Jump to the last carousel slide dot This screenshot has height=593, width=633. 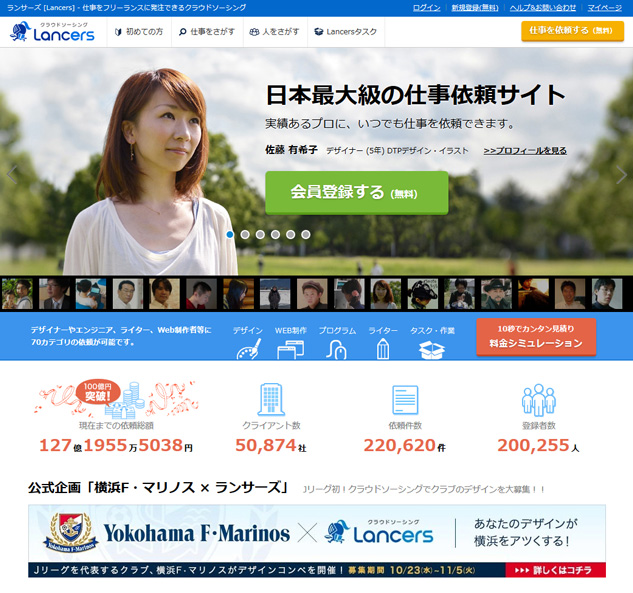(x=306, y=234)
